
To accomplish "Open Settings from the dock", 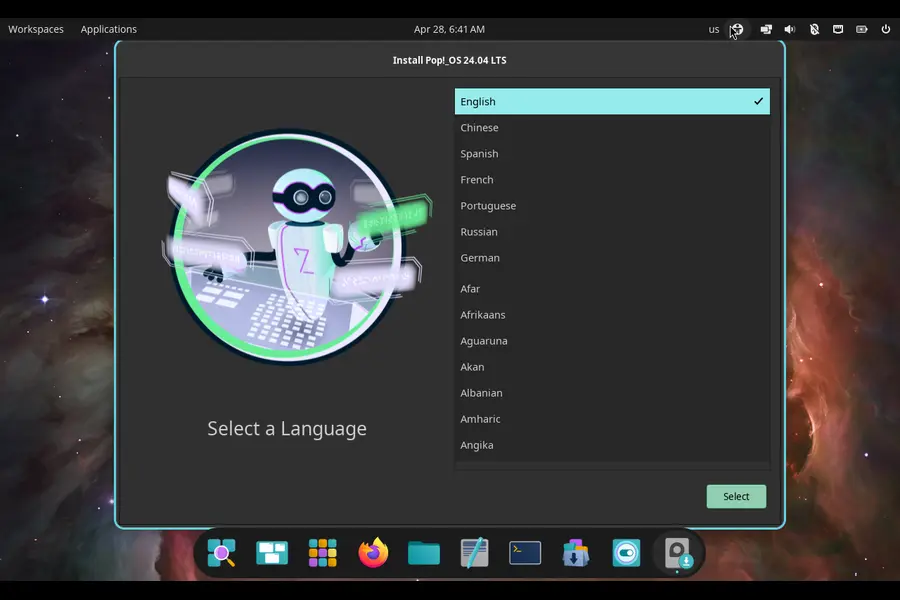I will 626,552.
